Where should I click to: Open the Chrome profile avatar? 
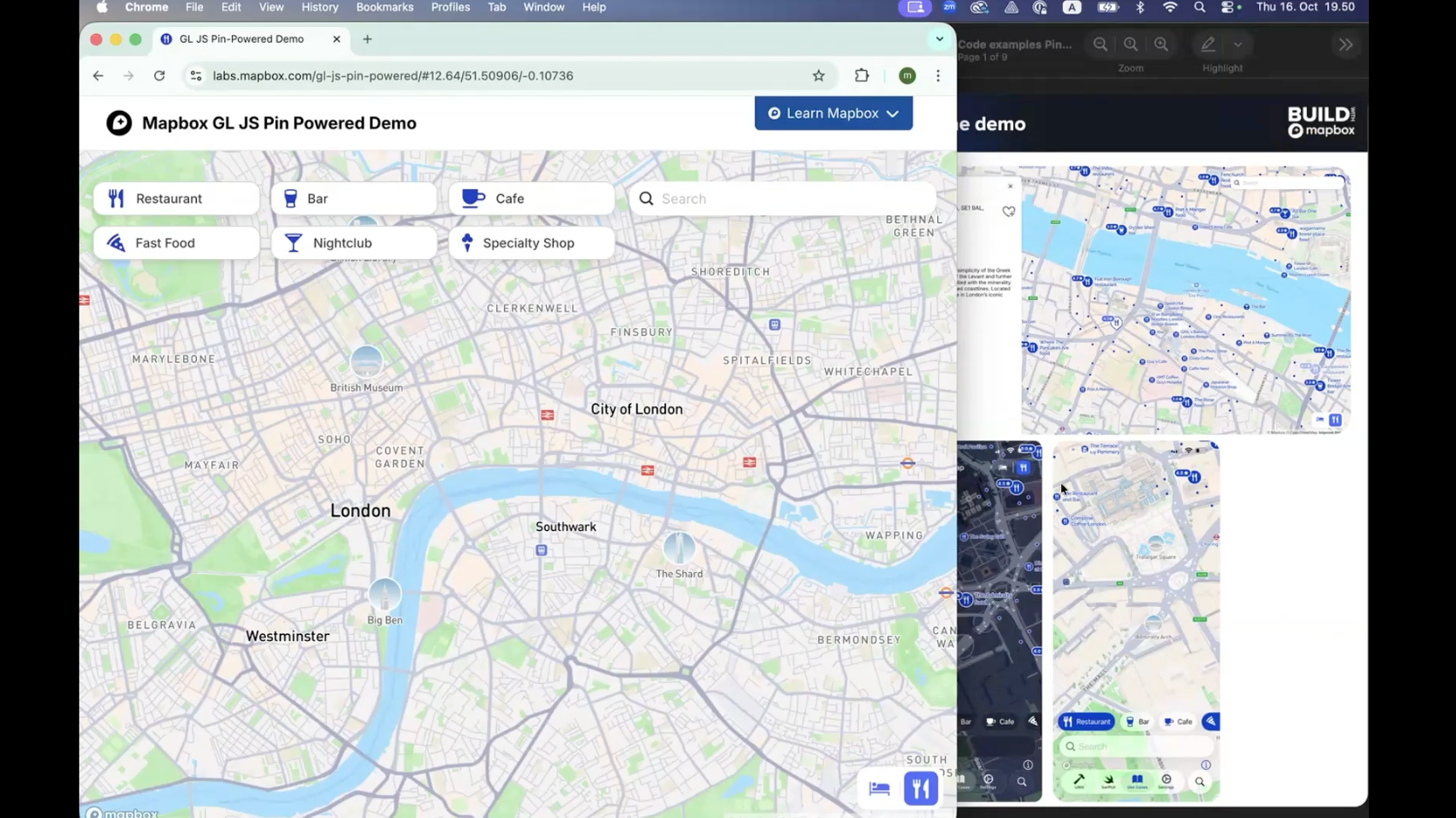908,76
